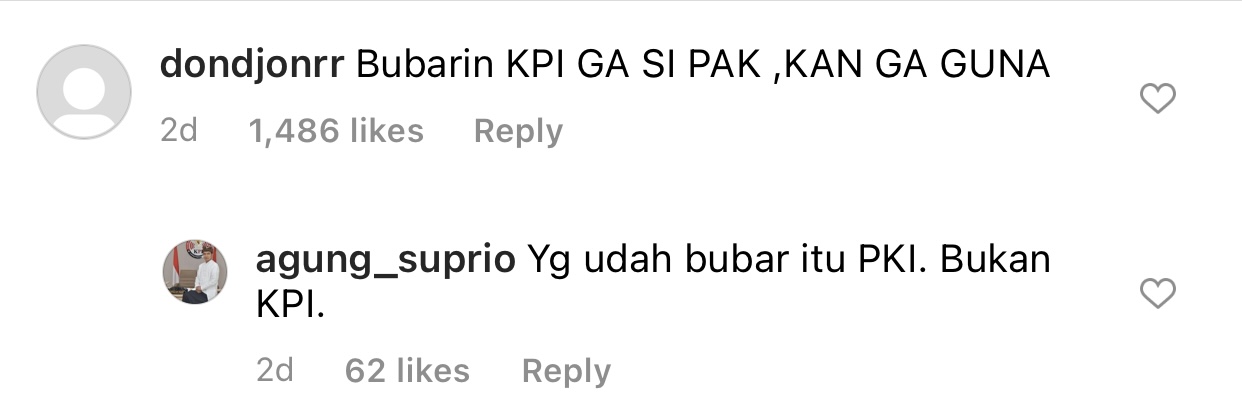Visit the dondjonrr username profile
This screenshot has width=1242, height=416.
[x=253, y=65]
